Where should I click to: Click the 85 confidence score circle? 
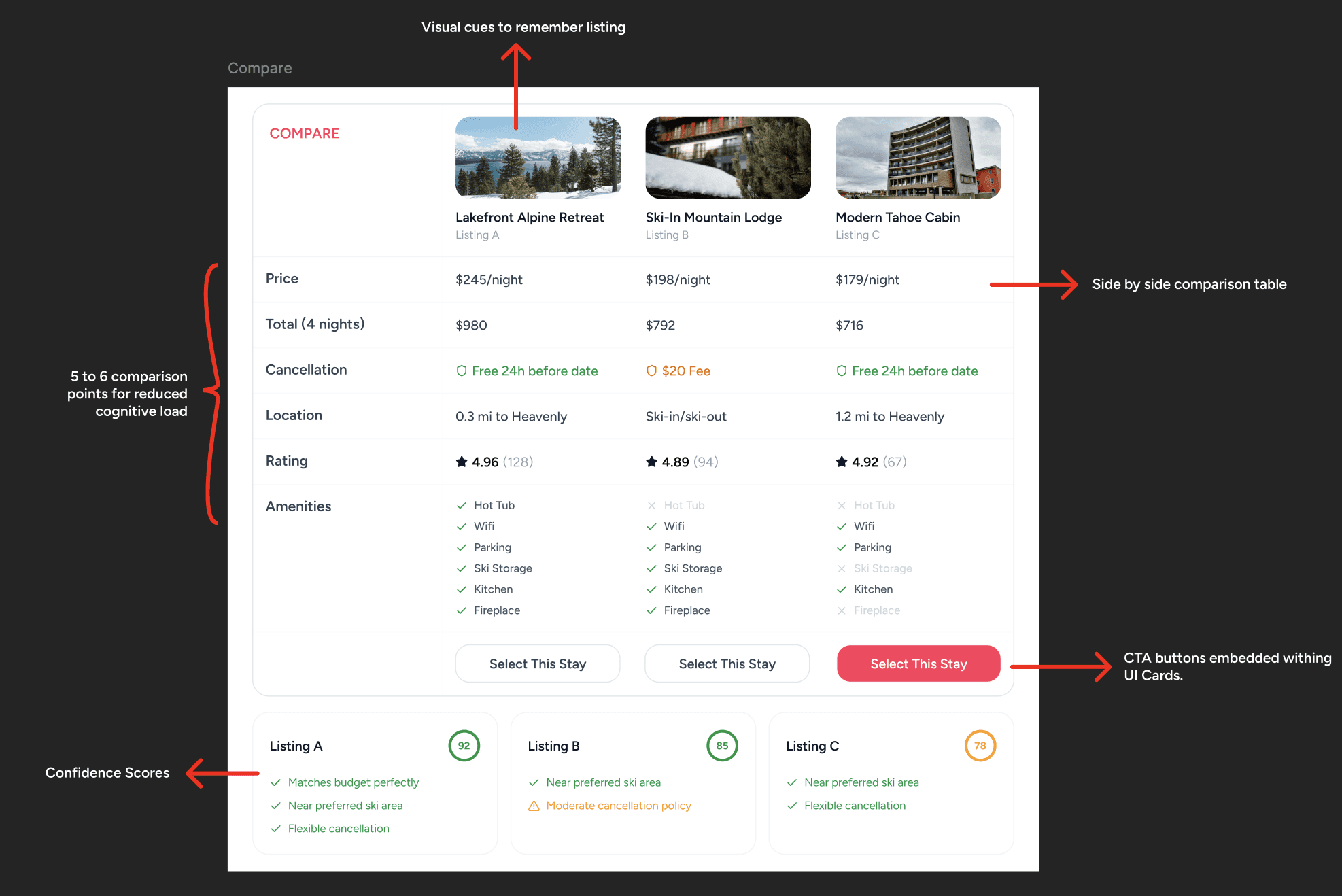722,746
